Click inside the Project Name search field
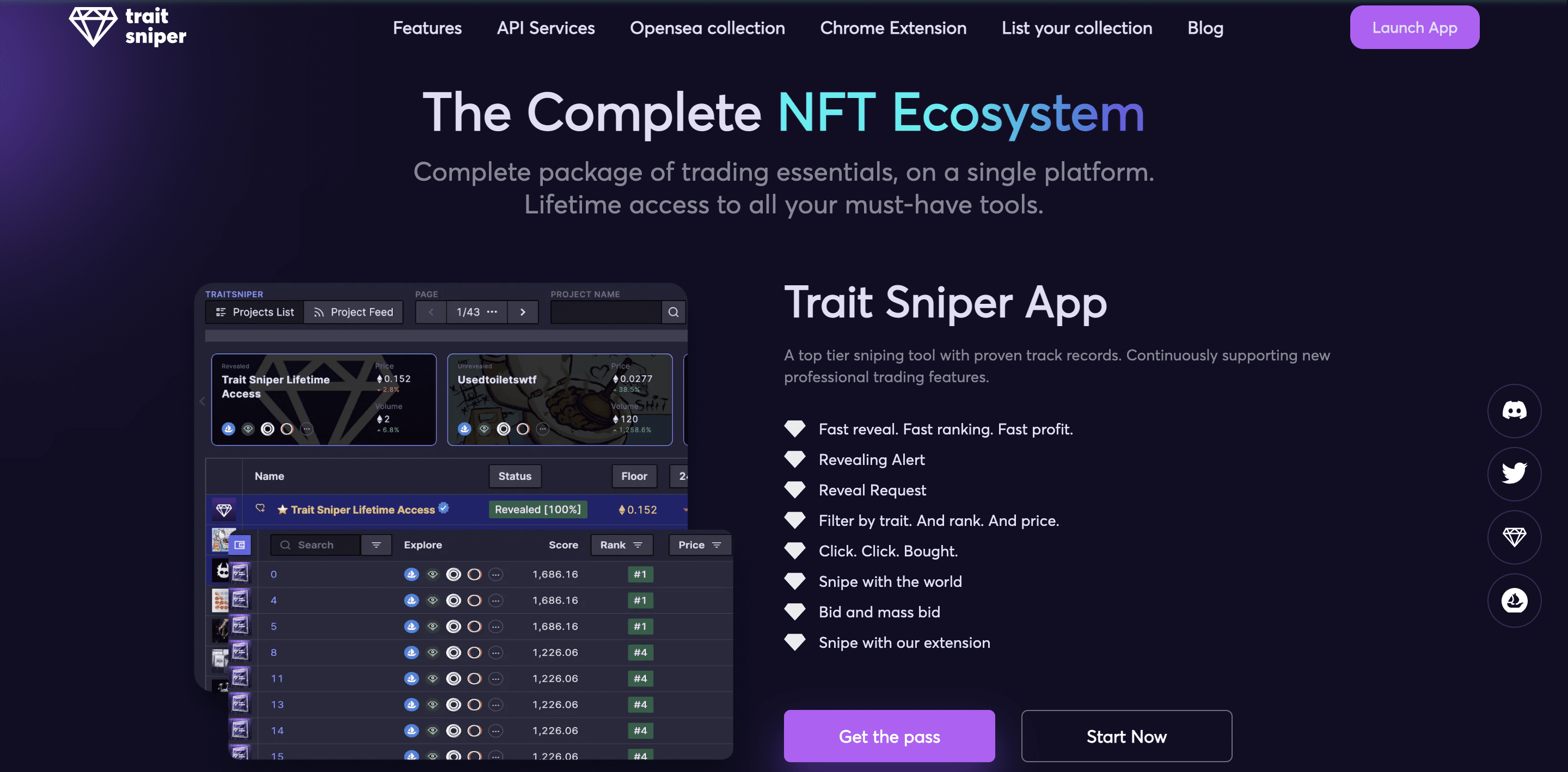The width and height of the screenshot is (1568, 772). 605,312
